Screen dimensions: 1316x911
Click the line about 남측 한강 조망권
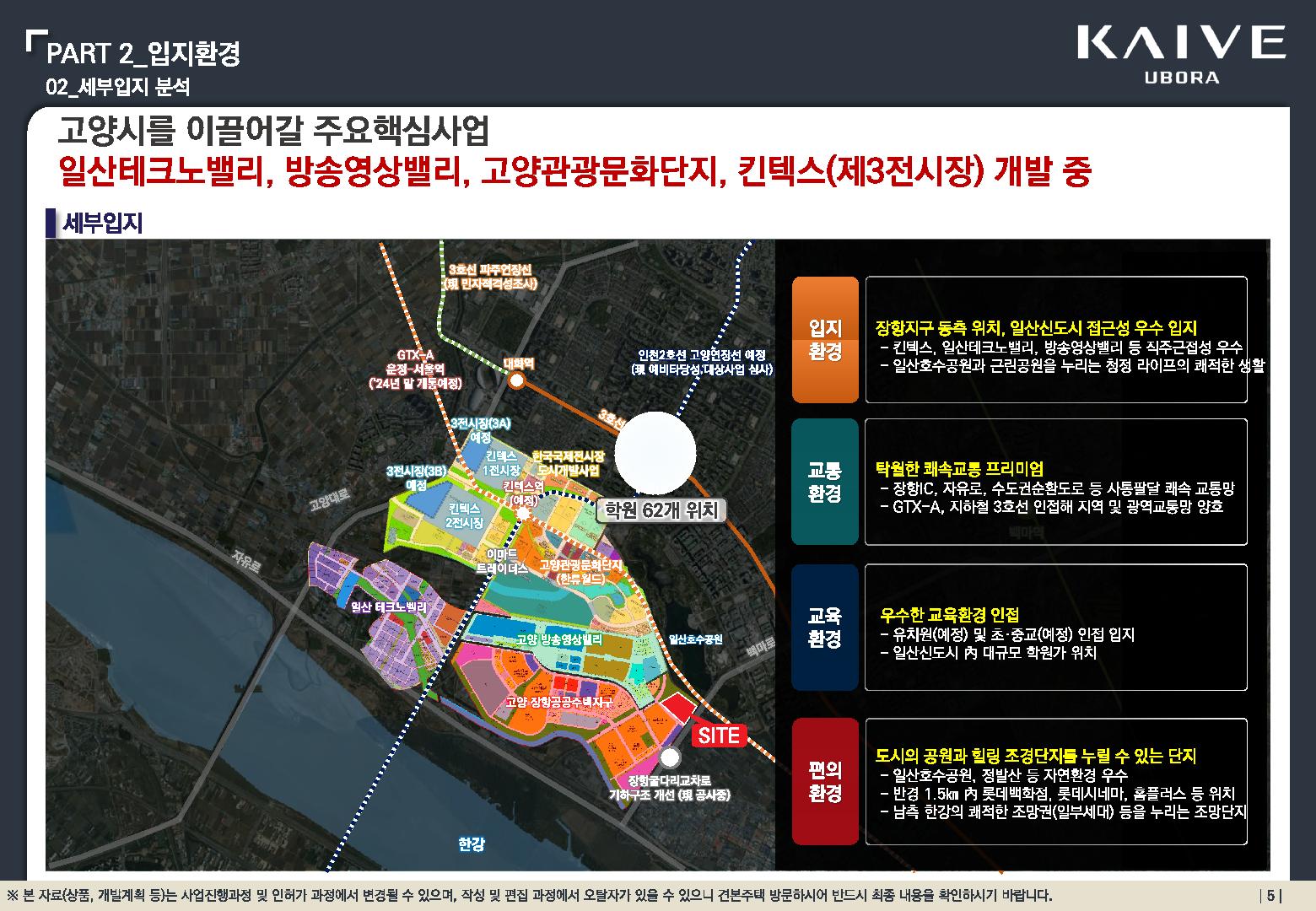[1063, 812]
